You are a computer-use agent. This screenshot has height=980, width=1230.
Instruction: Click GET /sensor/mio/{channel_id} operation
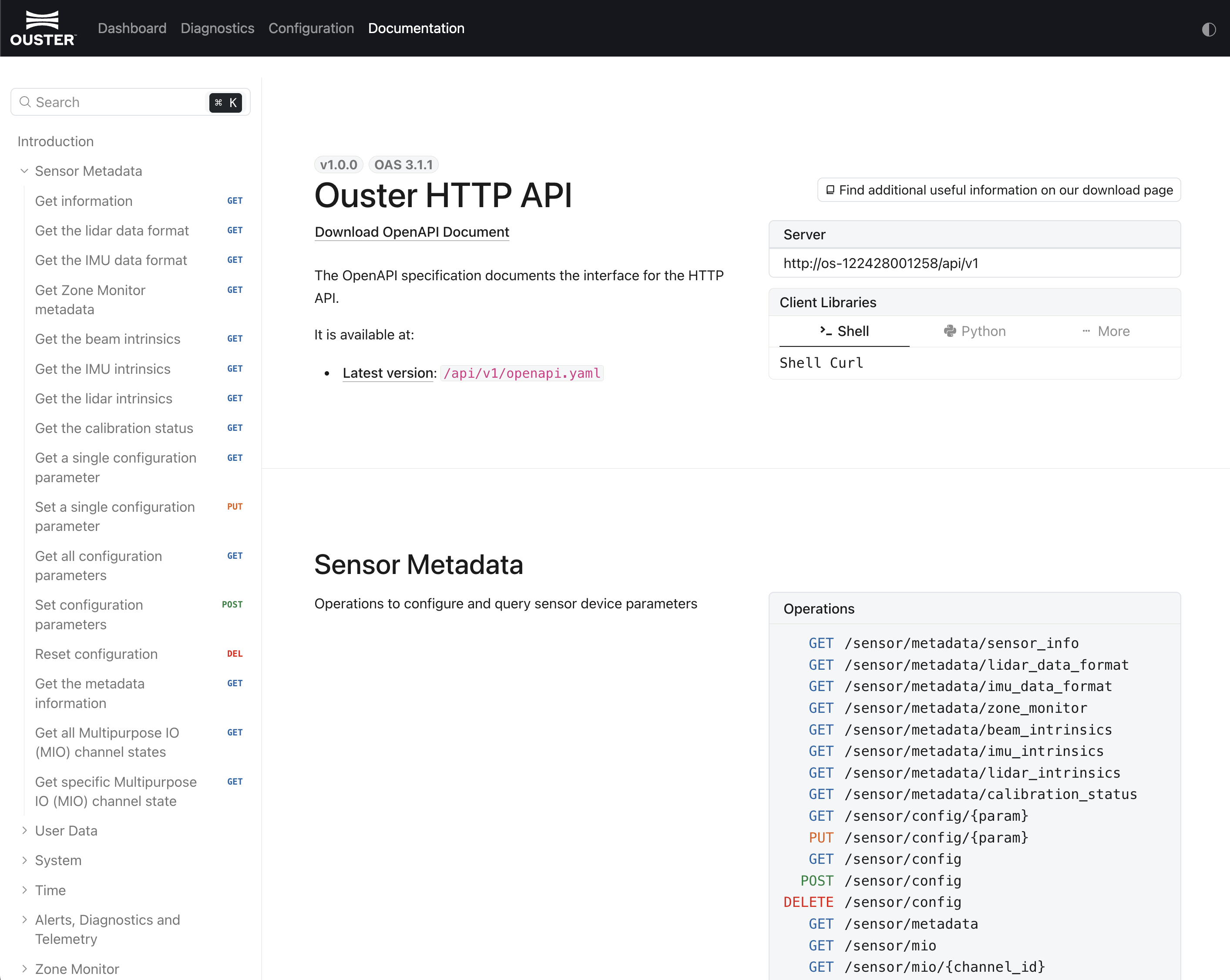(927, 967)
